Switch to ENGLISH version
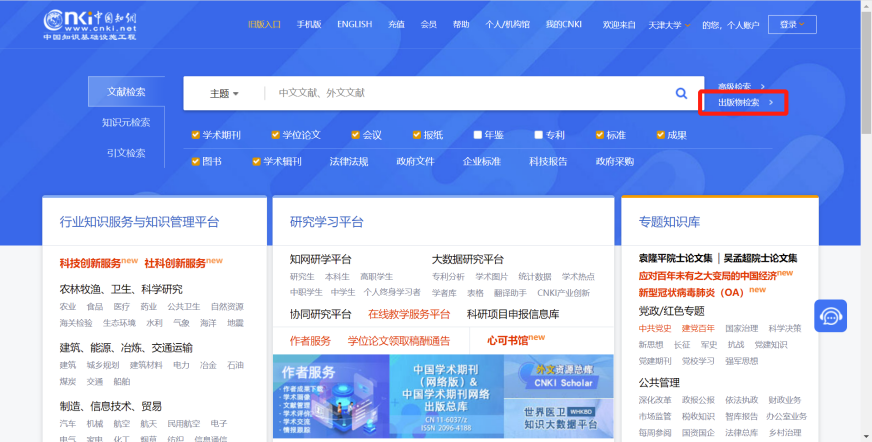 (x=354, y=24)
